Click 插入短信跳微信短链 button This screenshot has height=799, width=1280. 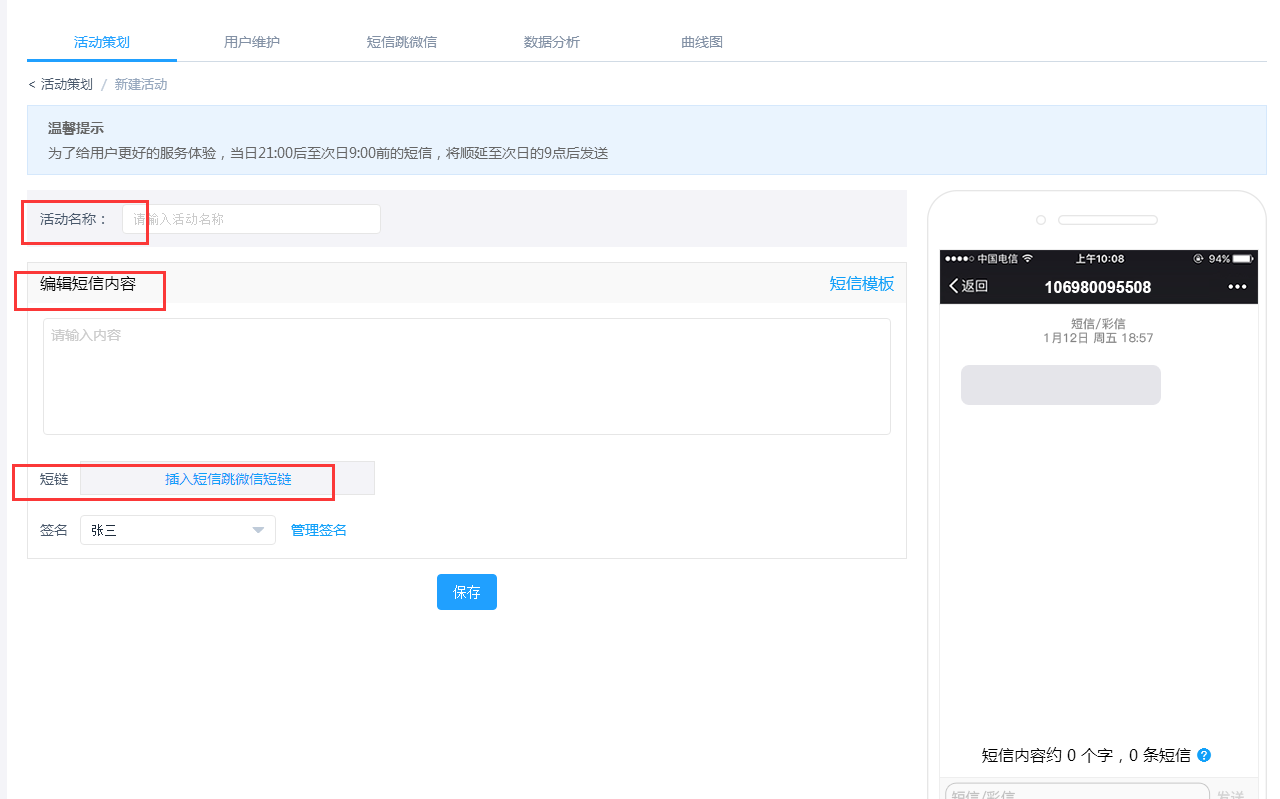[x=228, y=479]
